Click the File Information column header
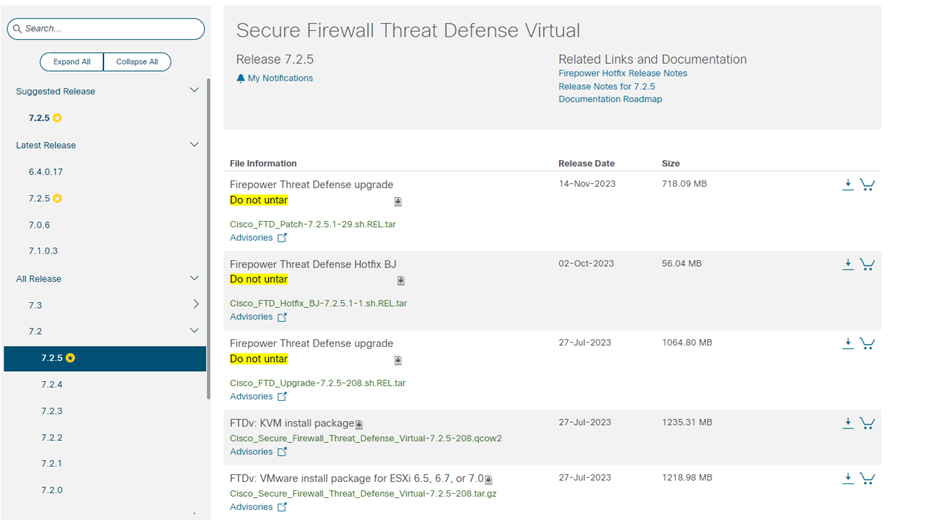Image resolution: width=940 pixels, height=526 pixels. pyautogui.click(x=263, y=163)
